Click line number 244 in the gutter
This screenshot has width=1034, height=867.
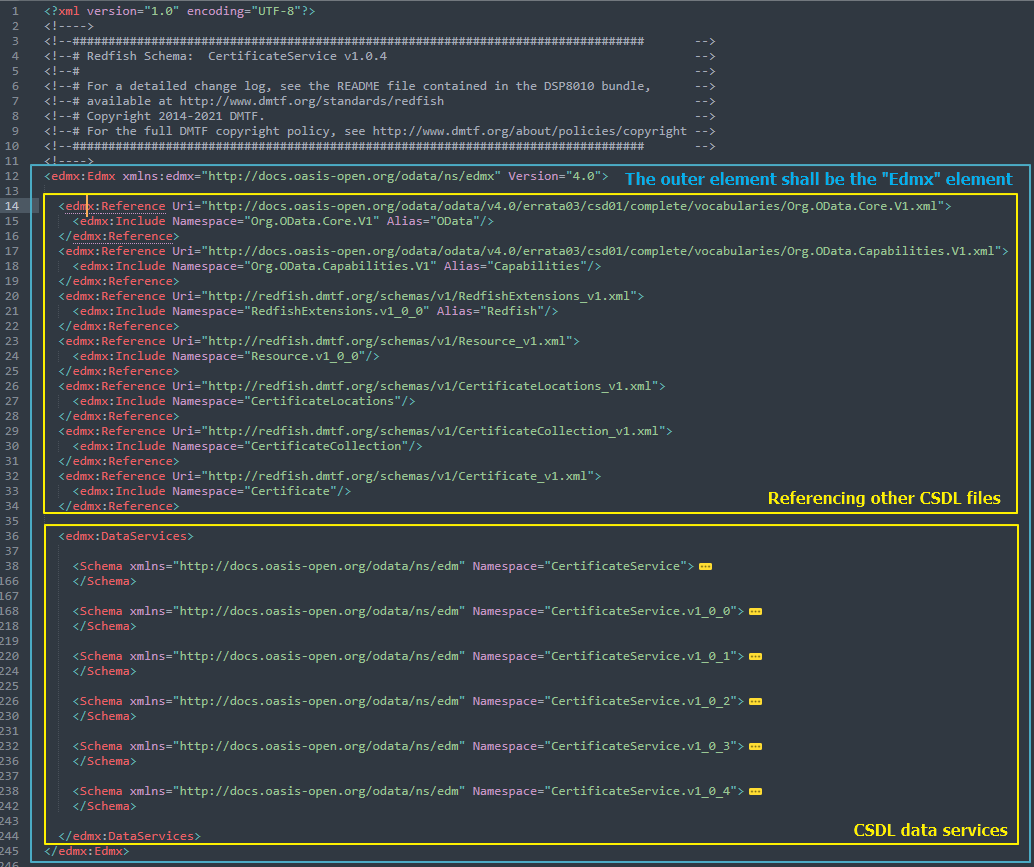(10, 836)
